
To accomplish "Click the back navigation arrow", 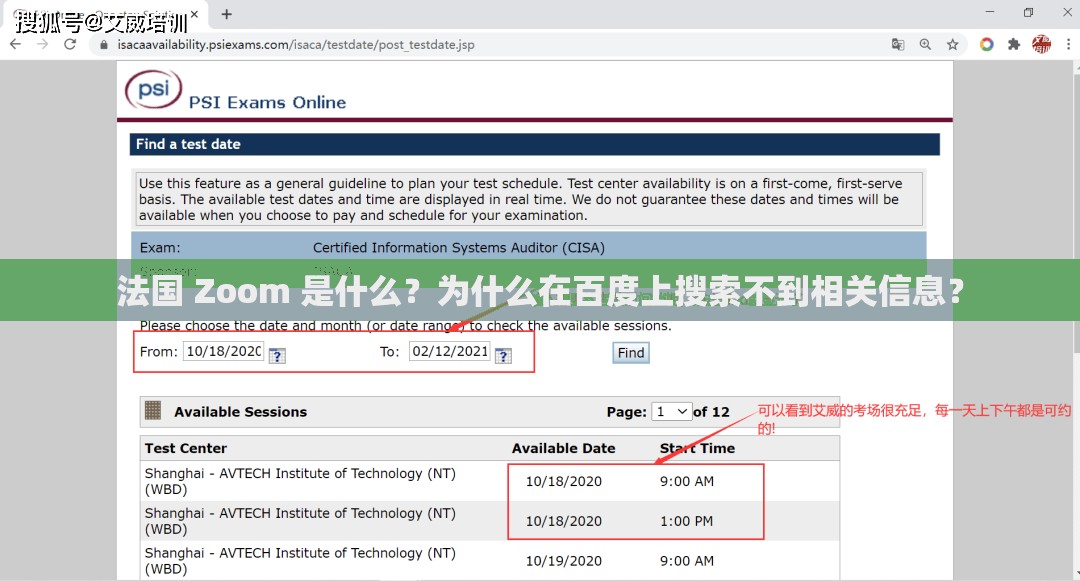I will click(14, 44).
